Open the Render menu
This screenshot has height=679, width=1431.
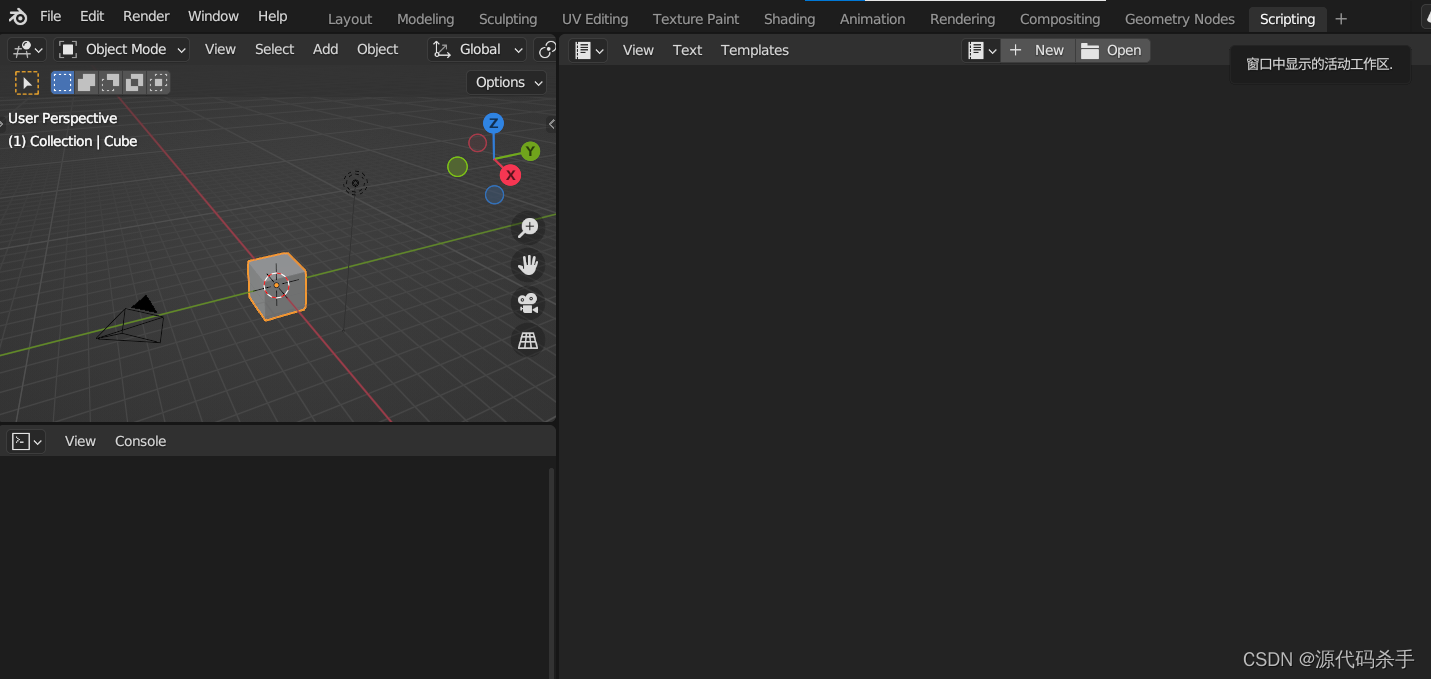(x=146, y=16)
